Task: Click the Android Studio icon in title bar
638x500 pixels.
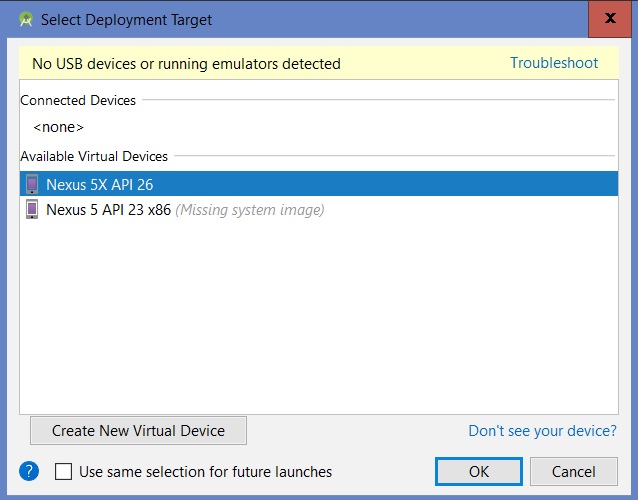Action: tap(26, 19)
